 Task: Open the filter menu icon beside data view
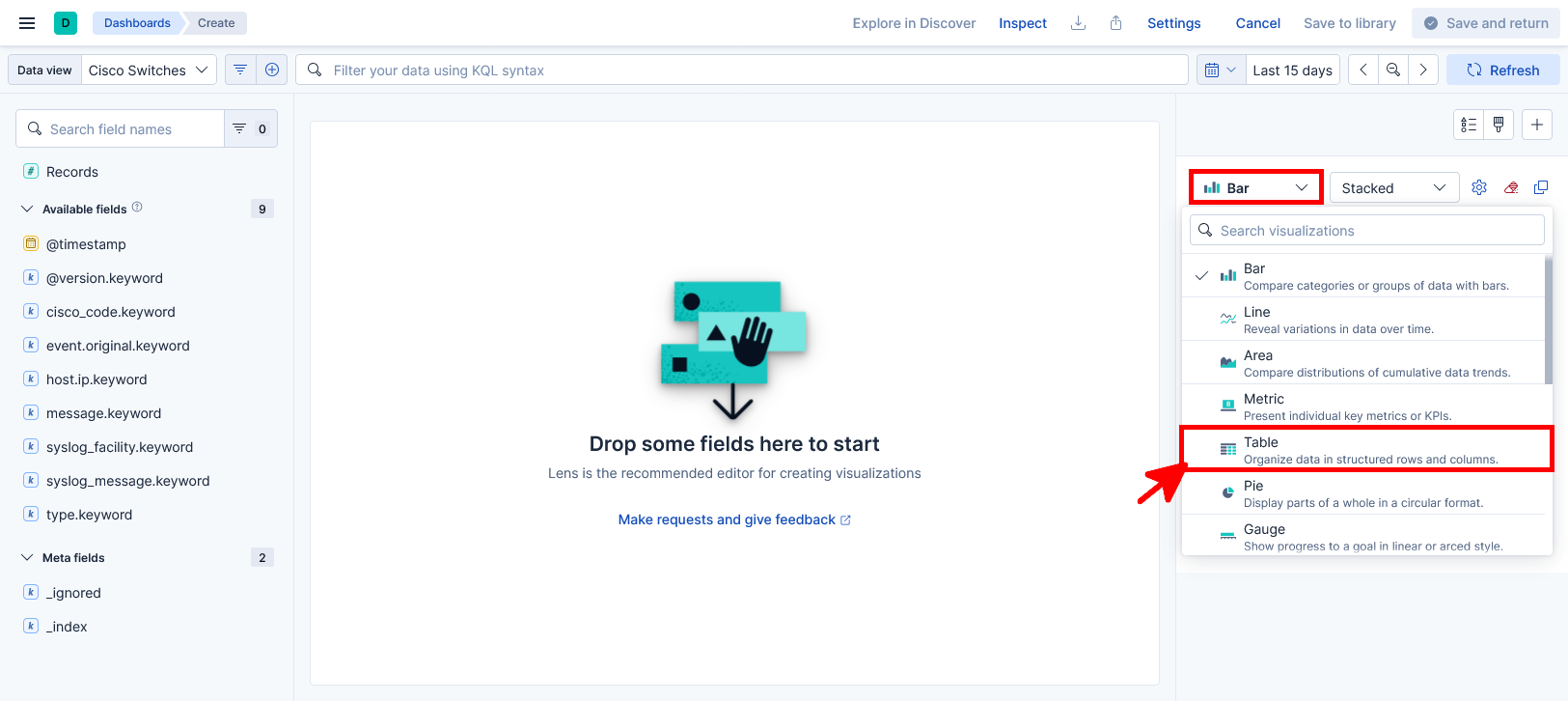pos(240,70)
